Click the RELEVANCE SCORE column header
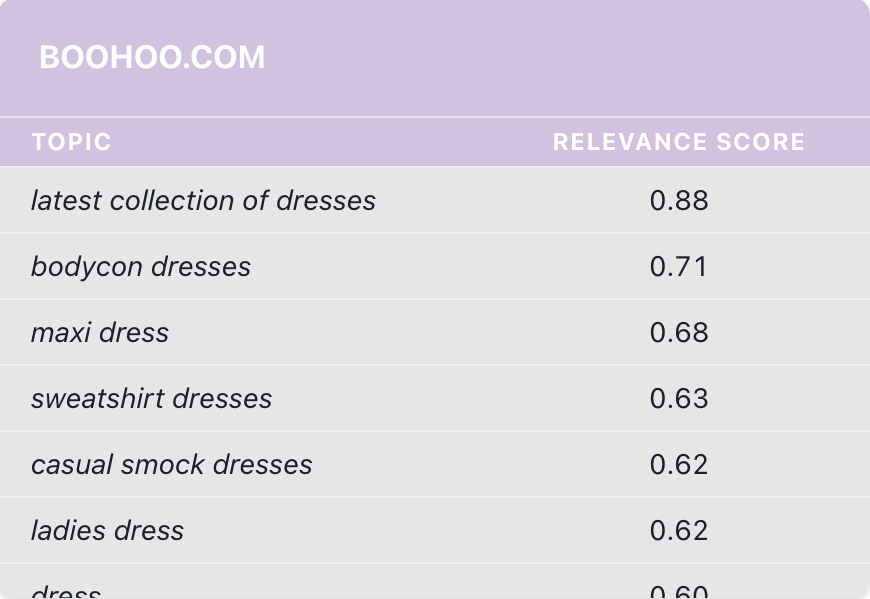The height and width of the screenshot is (599, 870). pos(678,142)
